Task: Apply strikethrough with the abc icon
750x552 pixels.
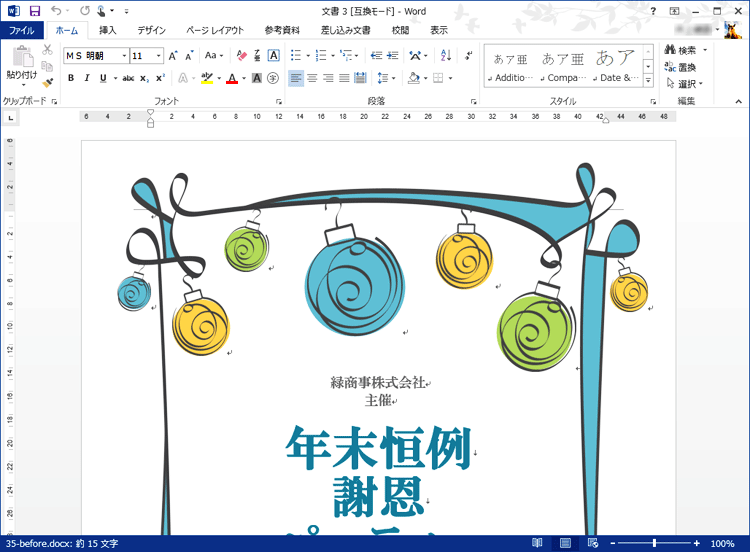Action: point(128,78)
